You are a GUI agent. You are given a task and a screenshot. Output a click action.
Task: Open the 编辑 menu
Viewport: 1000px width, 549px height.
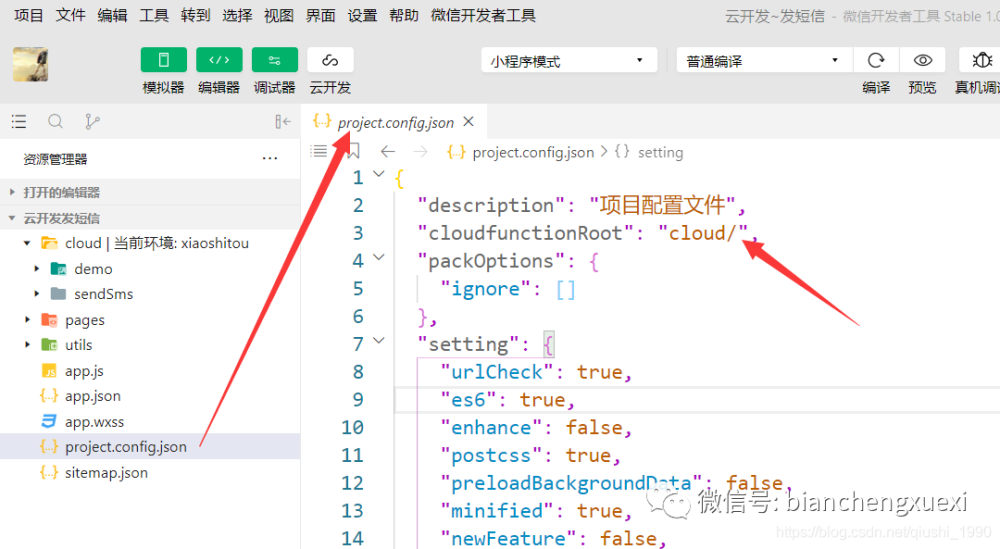(x=112, y=15)
